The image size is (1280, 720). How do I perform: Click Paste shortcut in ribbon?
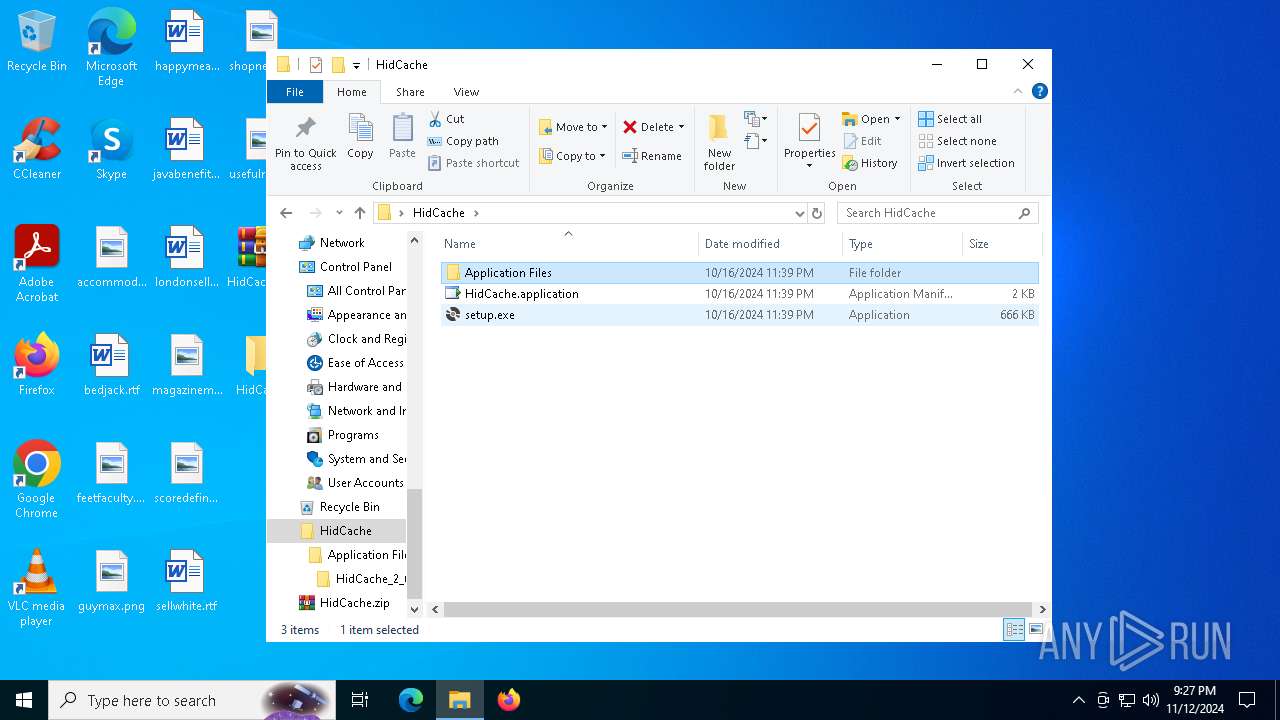[x=474, y=163]
